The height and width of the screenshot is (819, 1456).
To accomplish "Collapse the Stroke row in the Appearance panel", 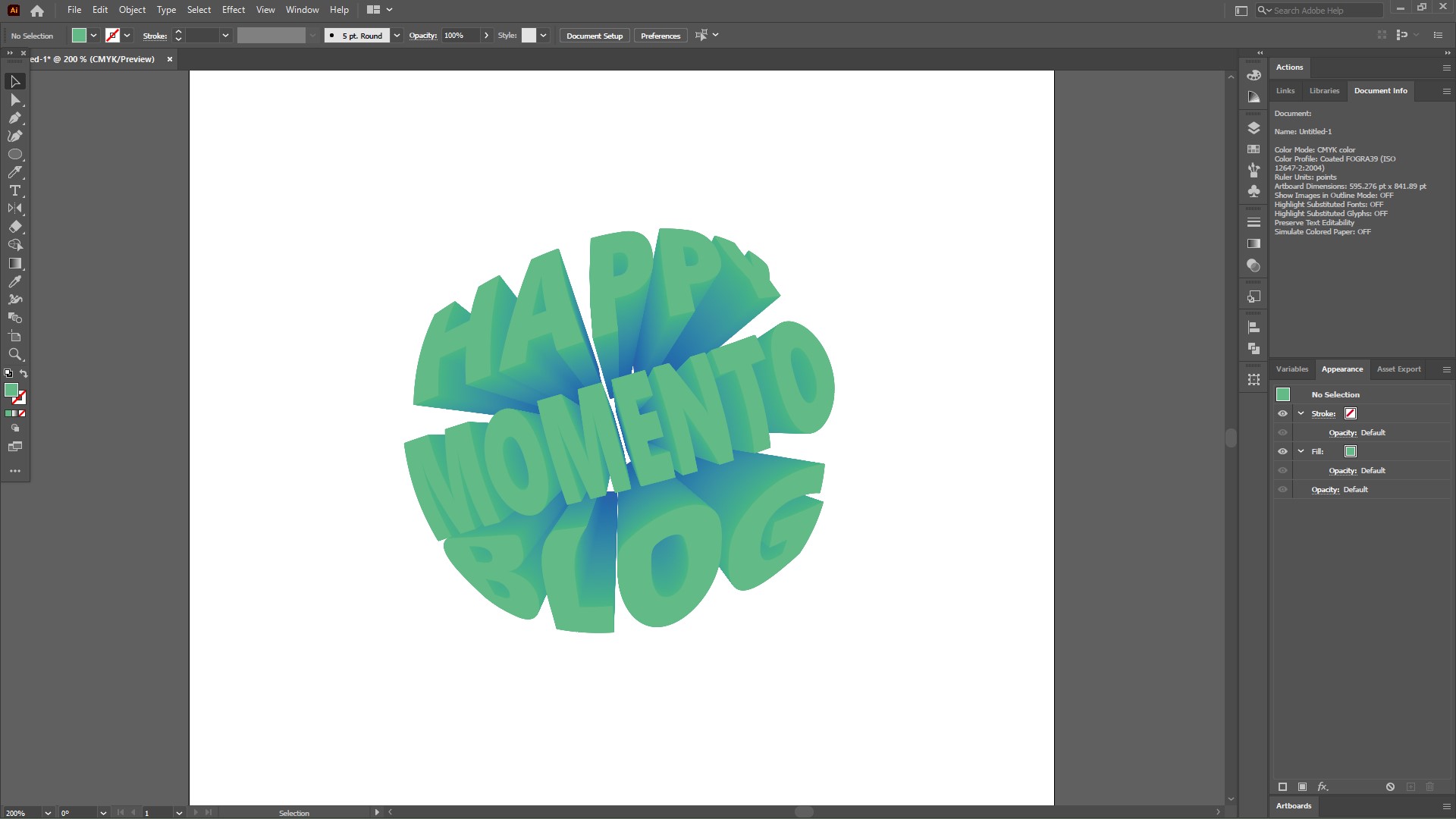I will 1301,413.
